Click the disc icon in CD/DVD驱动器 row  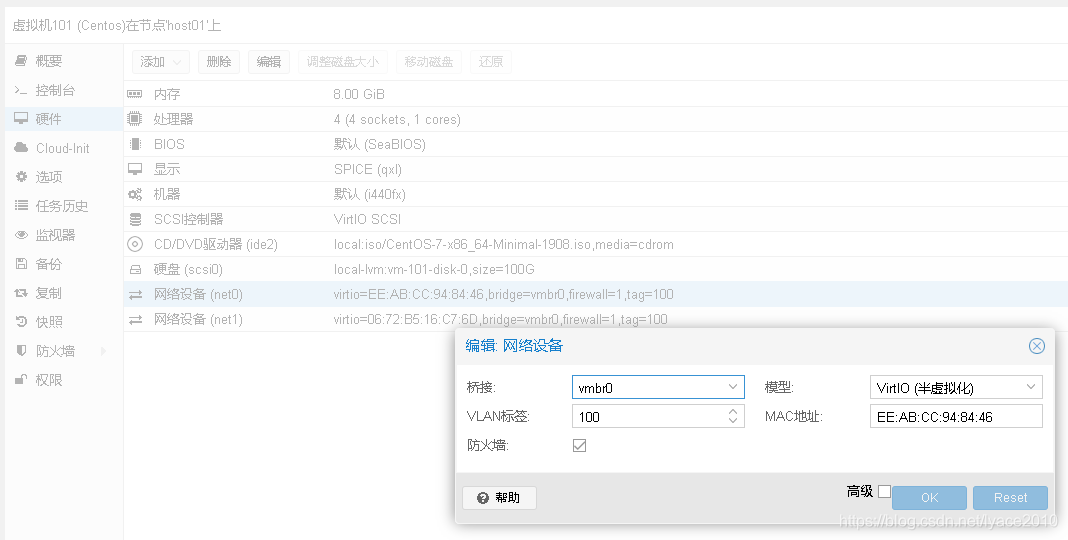[x=135, y=244]
